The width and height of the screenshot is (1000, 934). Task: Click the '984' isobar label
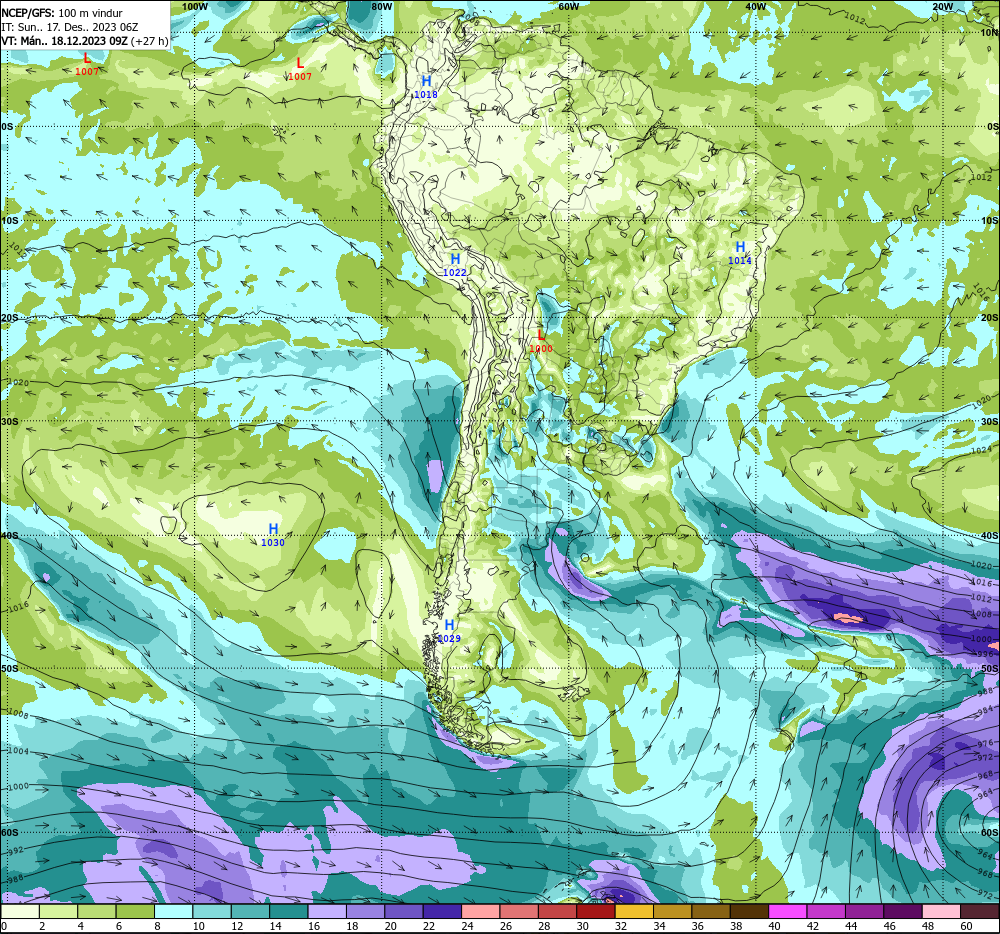(x=985, y=710)
